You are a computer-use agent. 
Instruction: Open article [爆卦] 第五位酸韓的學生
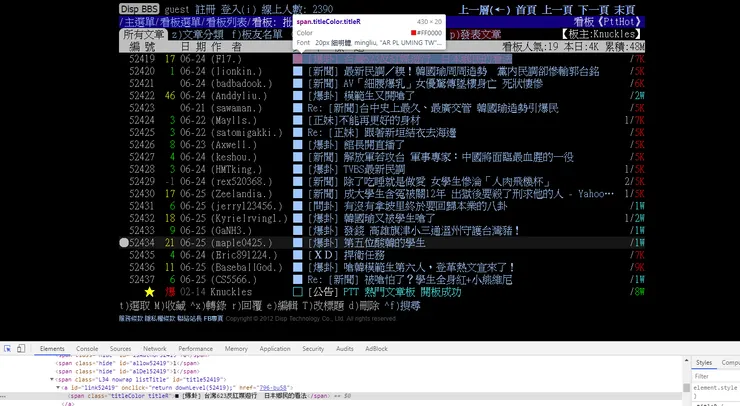point(366,243)
